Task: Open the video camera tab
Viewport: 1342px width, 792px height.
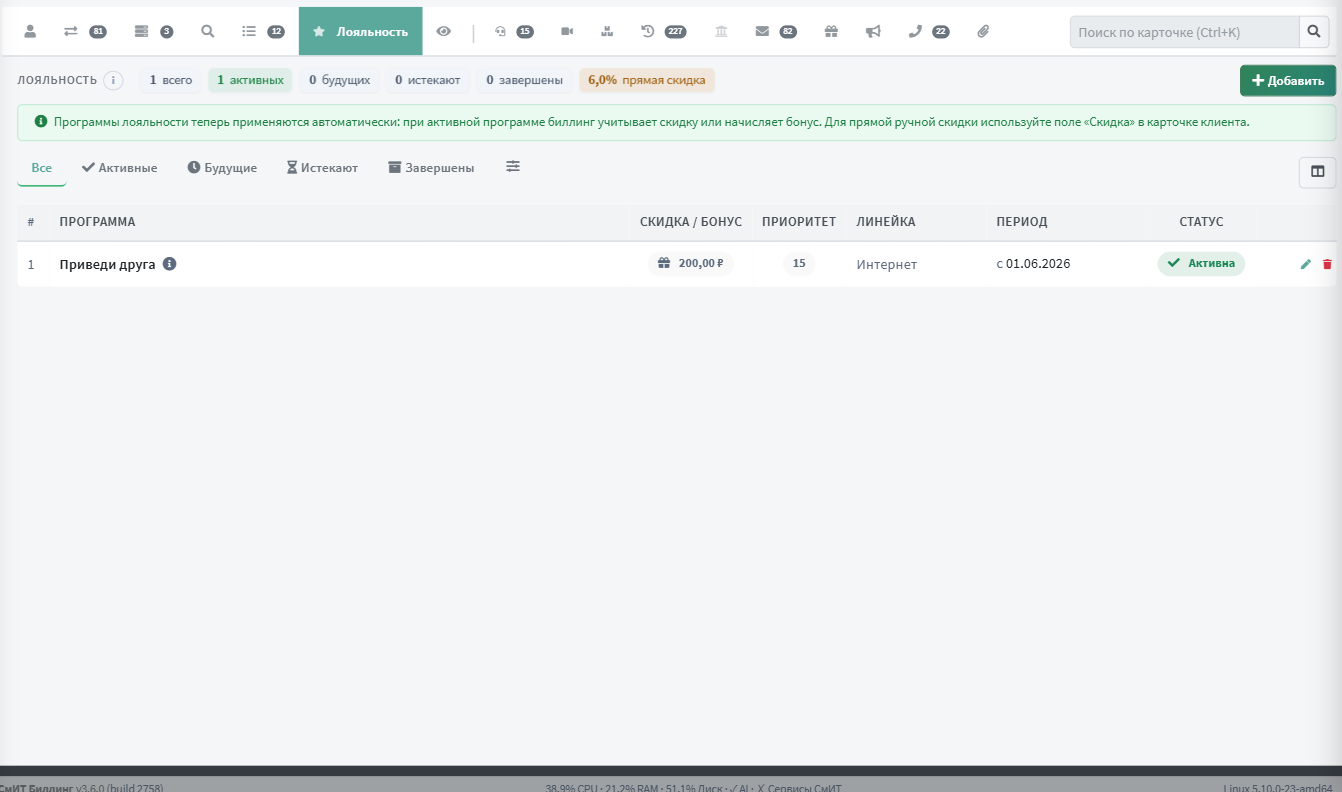Action: (567, 31)
